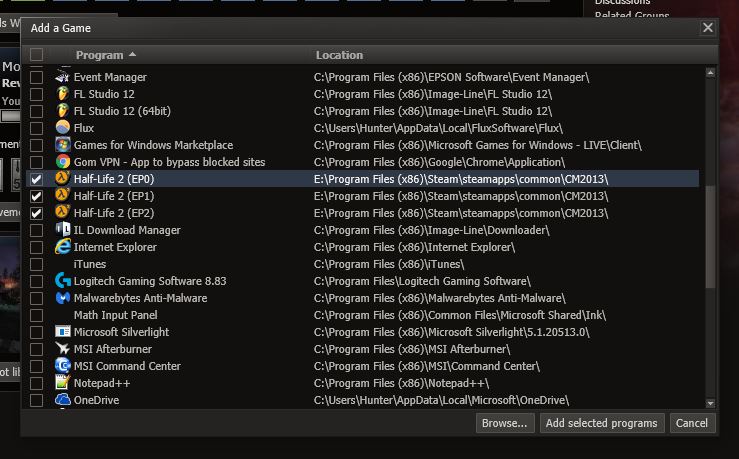Enable the iTunes checkbox
The image size is (739, 459).
tap(37, 264)
